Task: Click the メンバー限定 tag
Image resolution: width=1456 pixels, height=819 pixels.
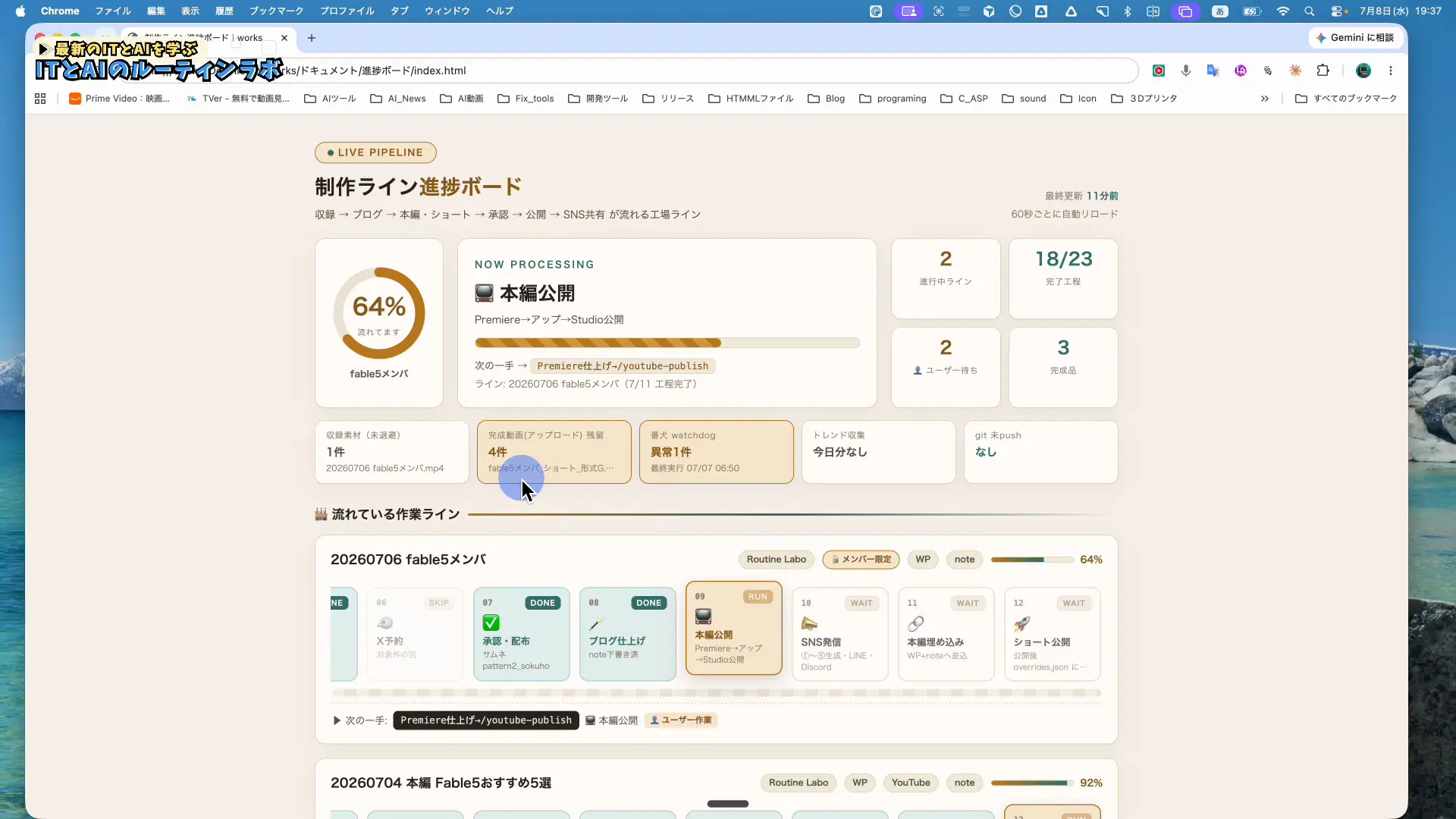Action: [861, 560]
